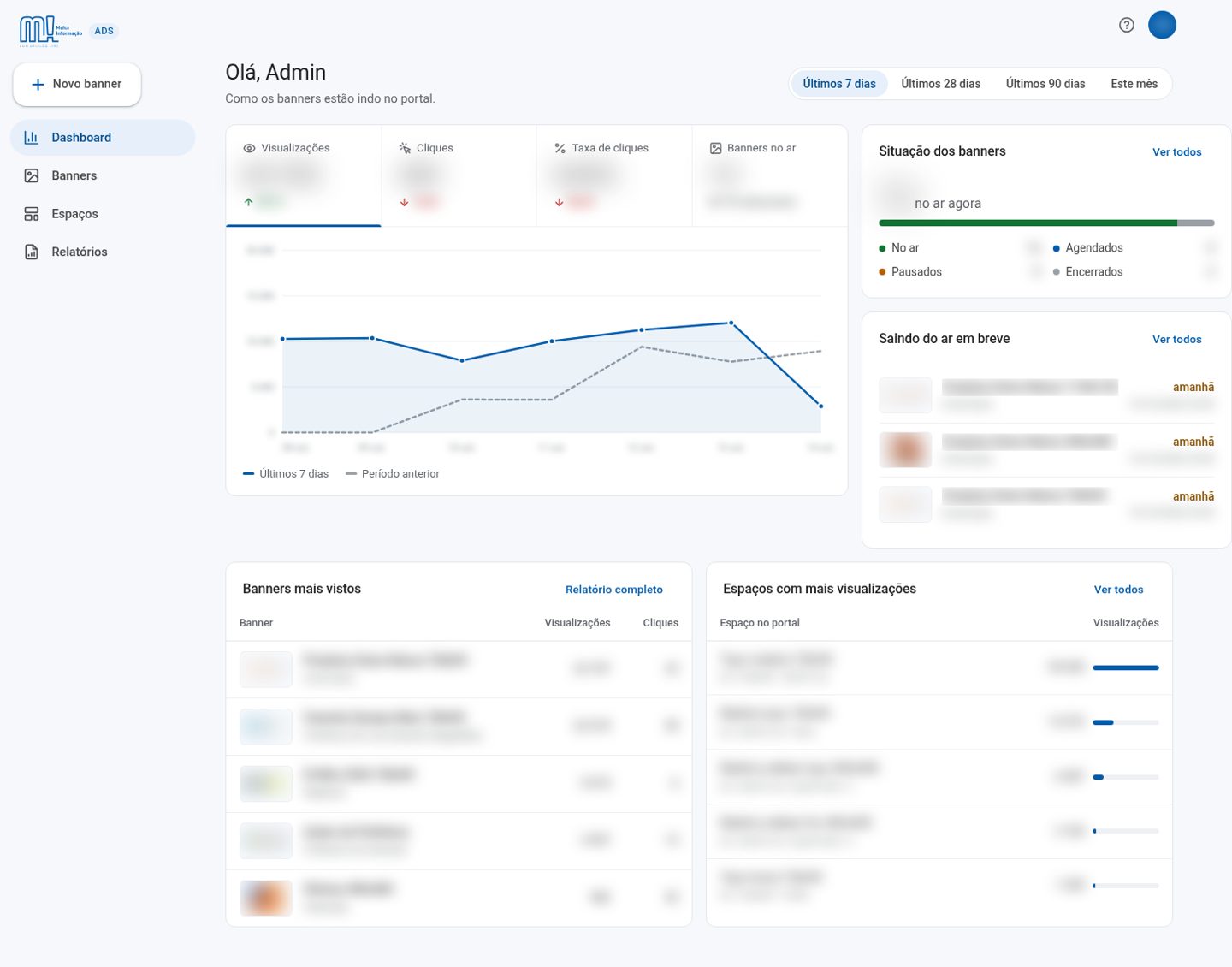
Task: Click the banner status progress bar
Action: (x=1046, y=222)
